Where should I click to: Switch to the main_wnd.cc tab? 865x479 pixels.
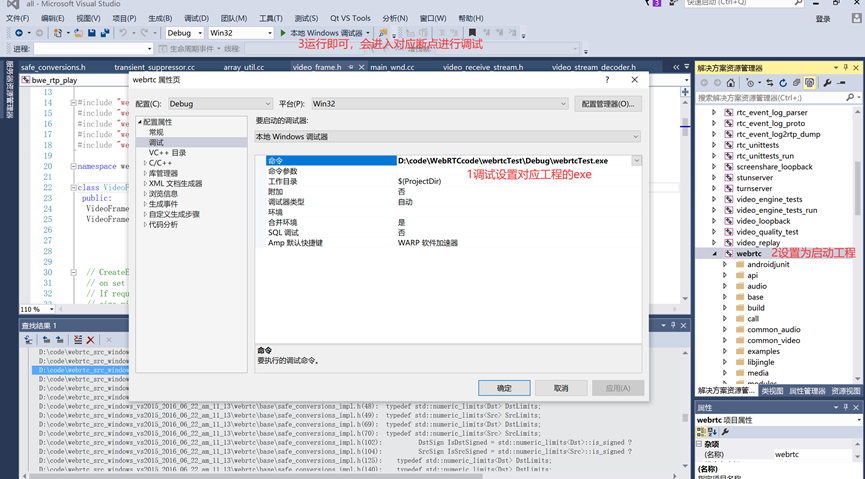click(x=392, y=67)
